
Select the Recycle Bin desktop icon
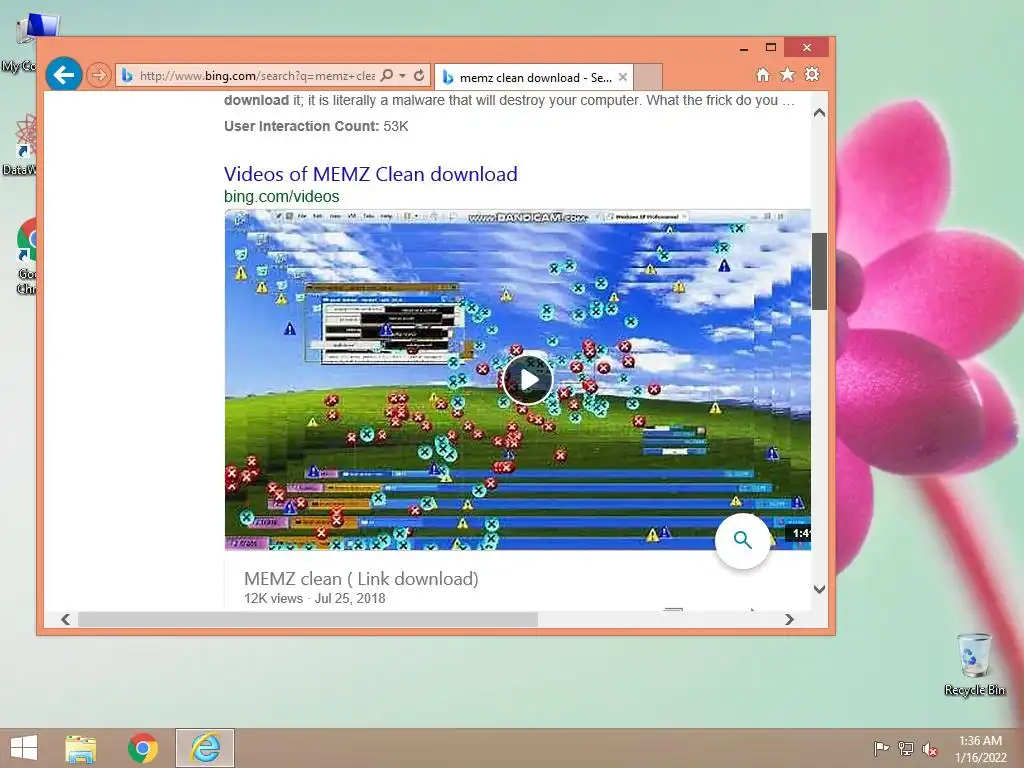point(975,664)
